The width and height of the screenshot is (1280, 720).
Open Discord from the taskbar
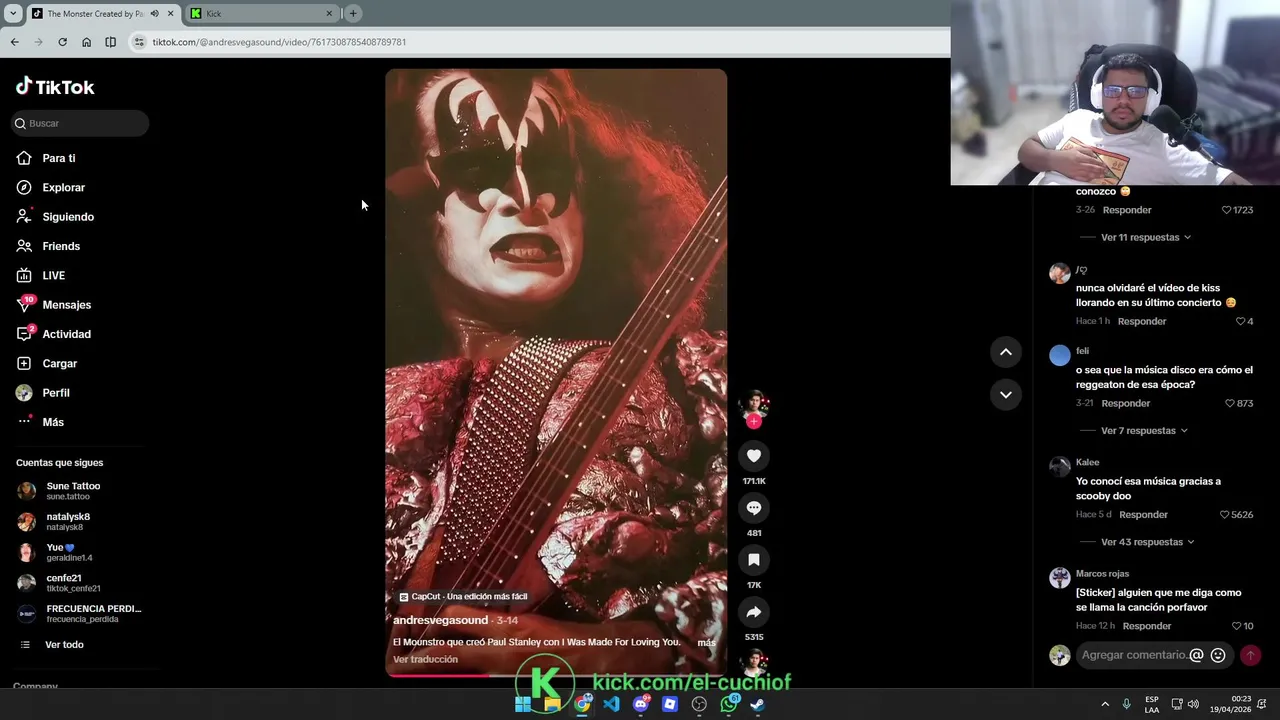(641, 704)
